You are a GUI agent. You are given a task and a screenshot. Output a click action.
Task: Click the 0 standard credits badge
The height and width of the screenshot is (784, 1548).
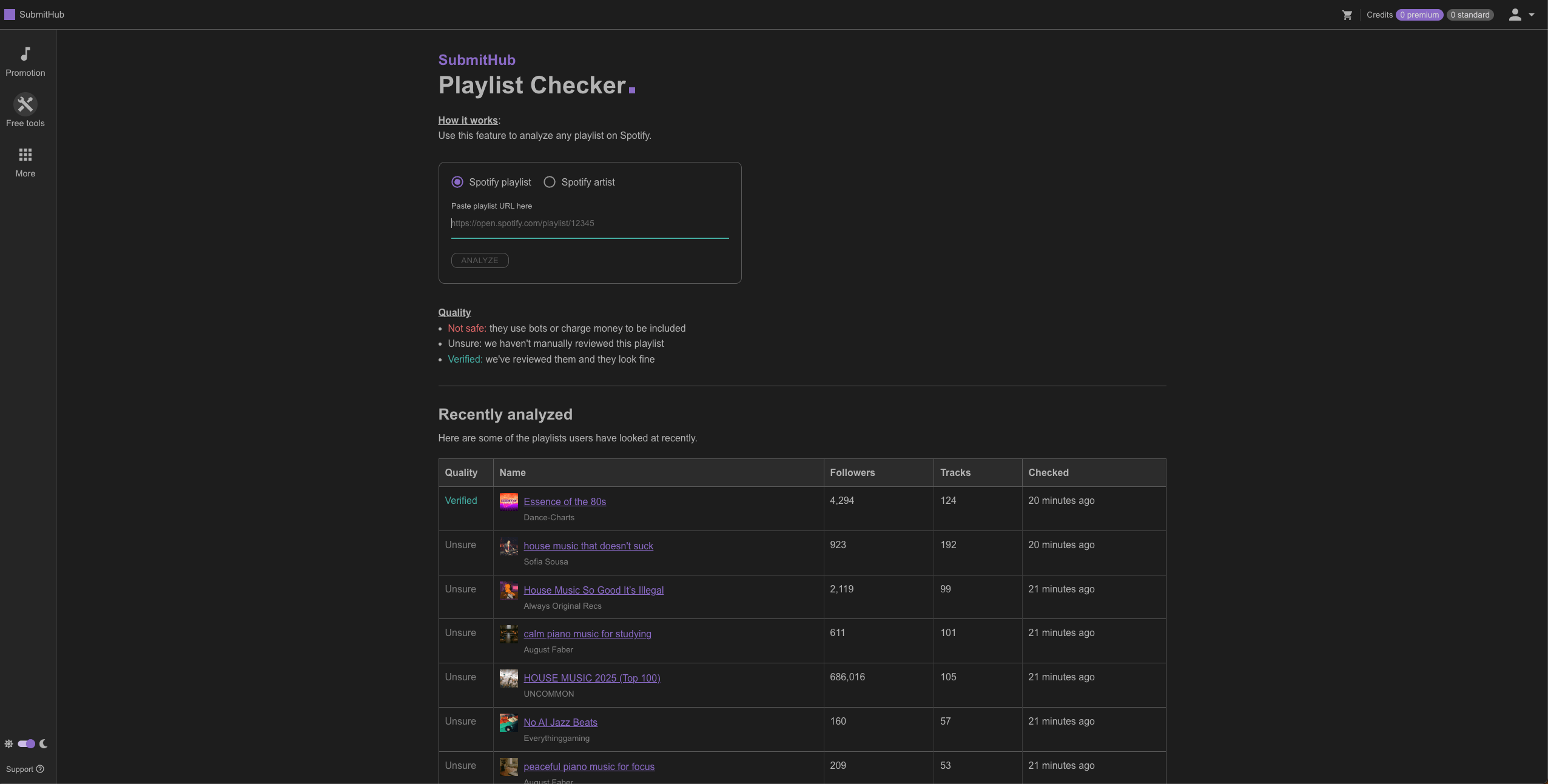tap(1470, 15)
